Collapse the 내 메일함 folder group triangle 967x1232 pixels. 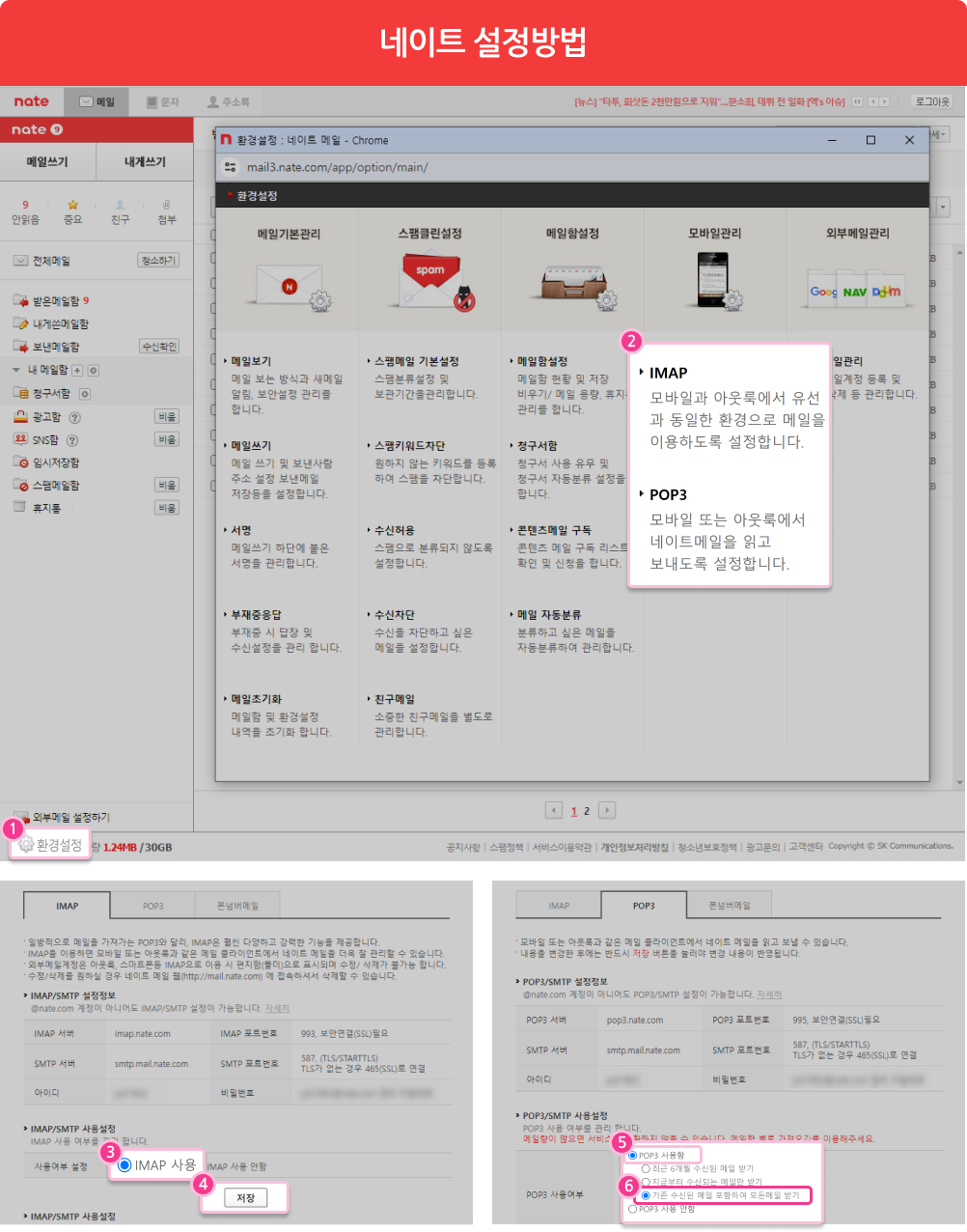click(16, 370)
